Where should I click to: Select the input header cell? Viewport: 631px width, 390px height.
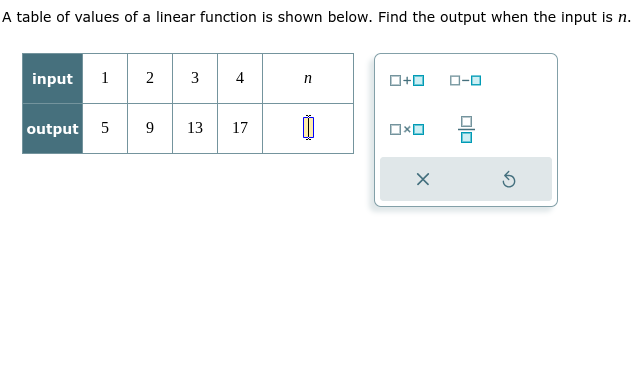point(53,78)
